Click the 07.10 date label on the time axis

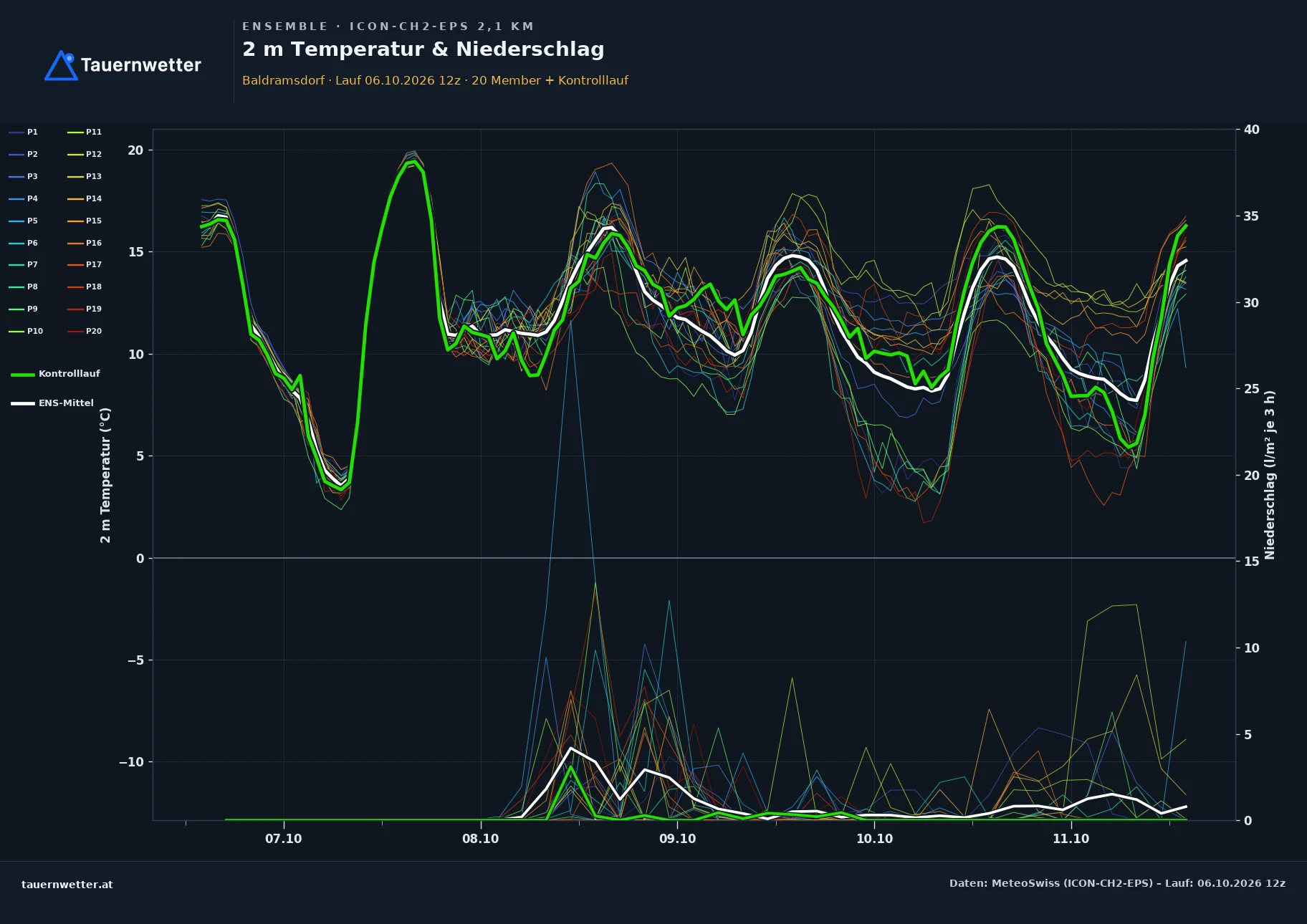tap(284, 839)
